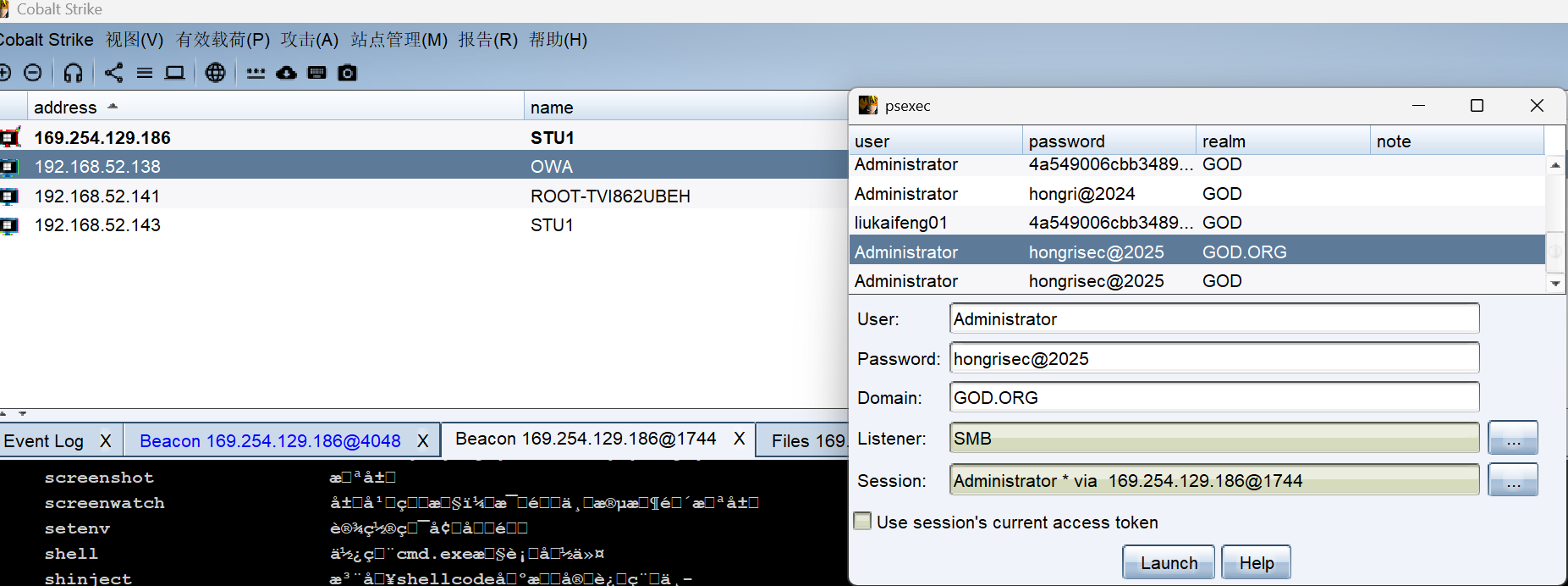Click the disconnect (minus) toolbar icon
The width and height of the screenshot is (1568, 586).
click(32, 73)
